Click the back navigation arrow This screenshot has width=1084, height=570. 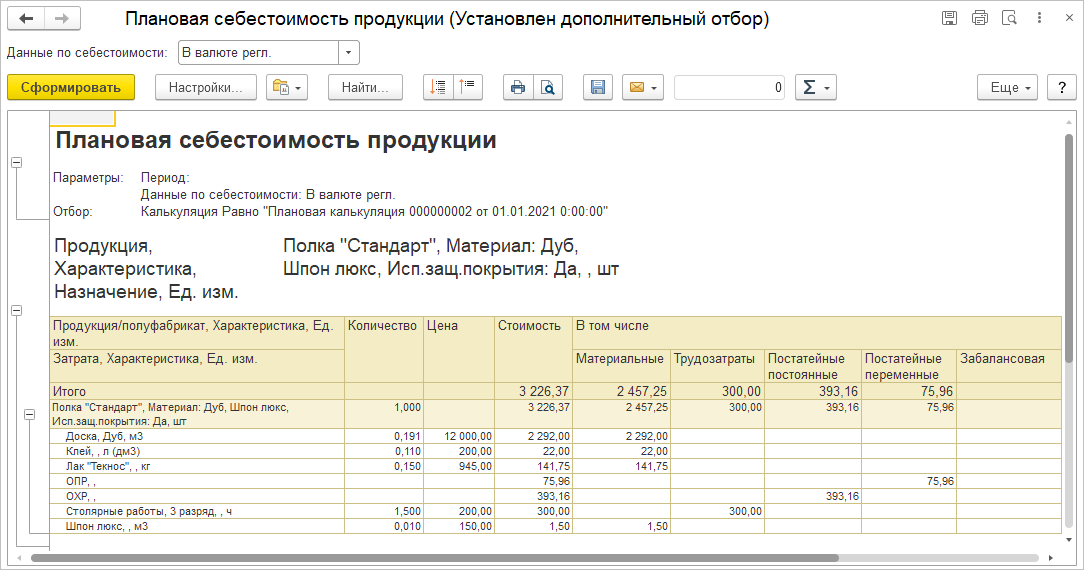(27, 19)
